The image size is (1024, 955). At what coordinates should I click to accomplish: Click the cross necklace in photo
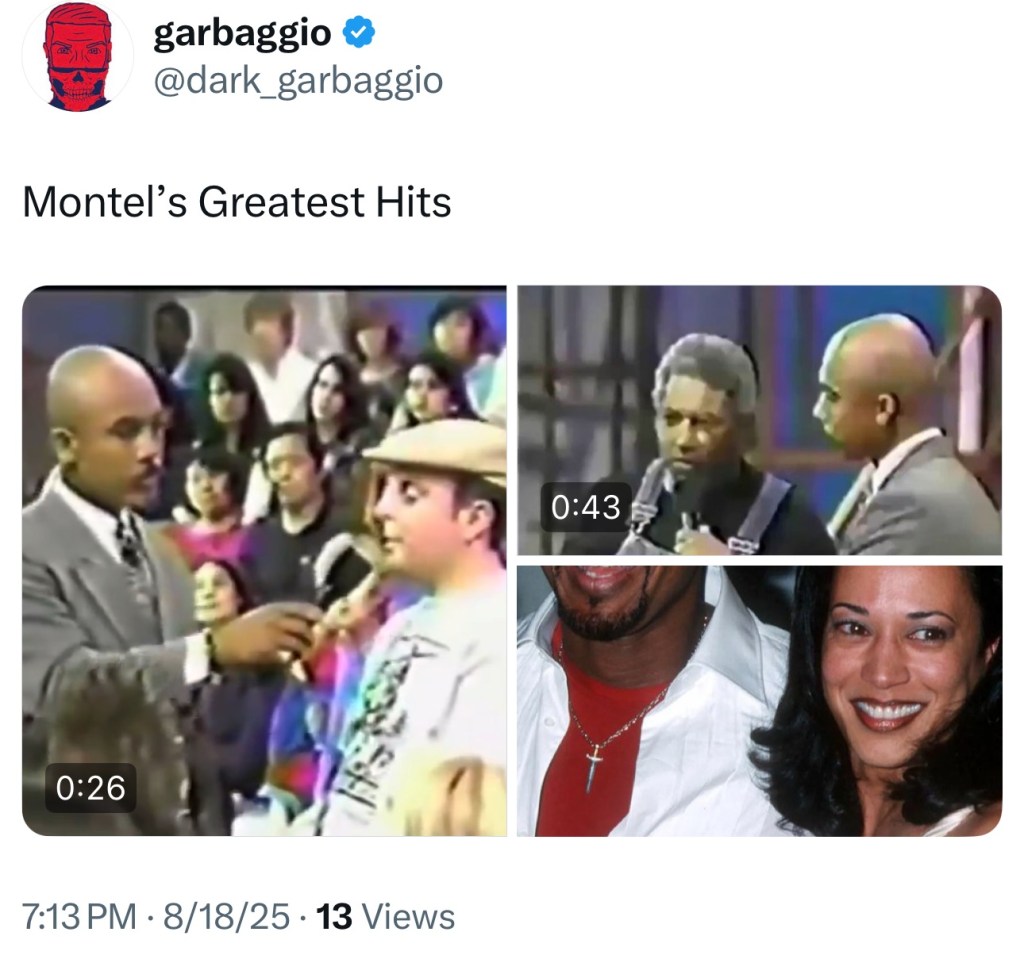pos(594,769)
